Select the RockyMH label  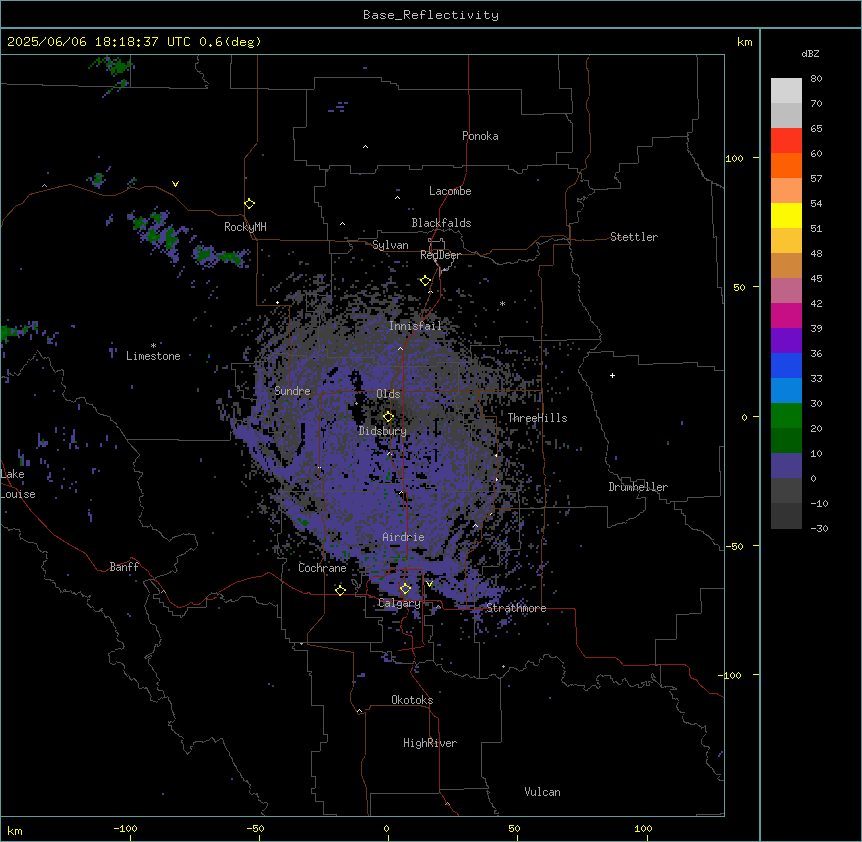[x=245, y=227]
